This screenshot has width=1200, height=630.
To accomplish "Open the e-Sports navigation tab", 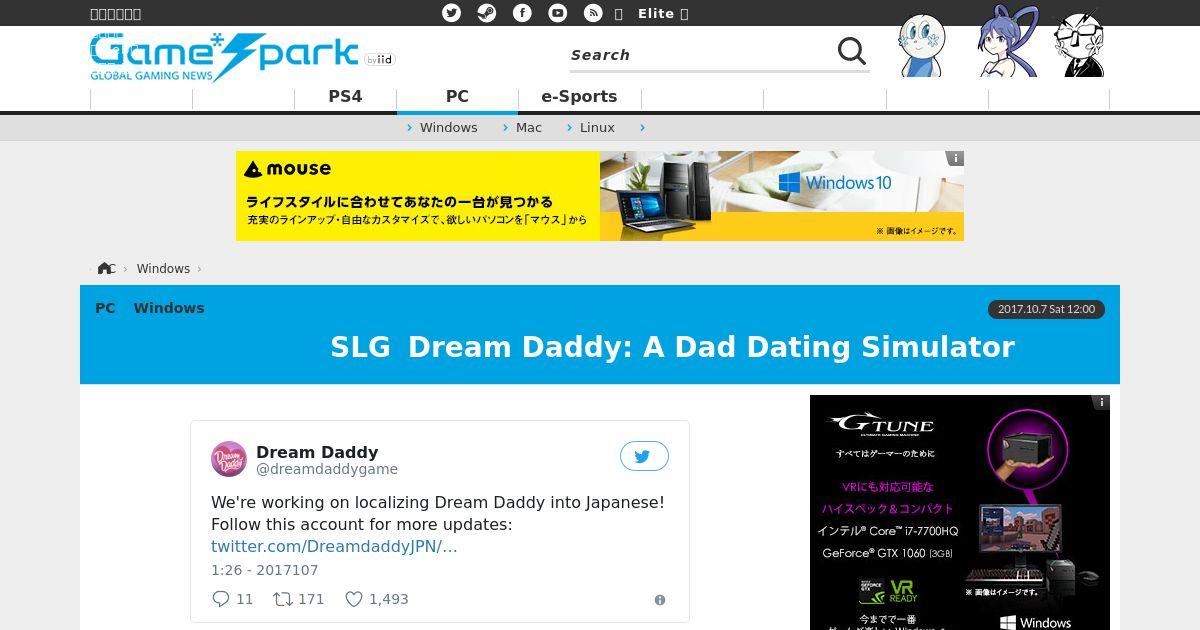I will coord(579,97).
